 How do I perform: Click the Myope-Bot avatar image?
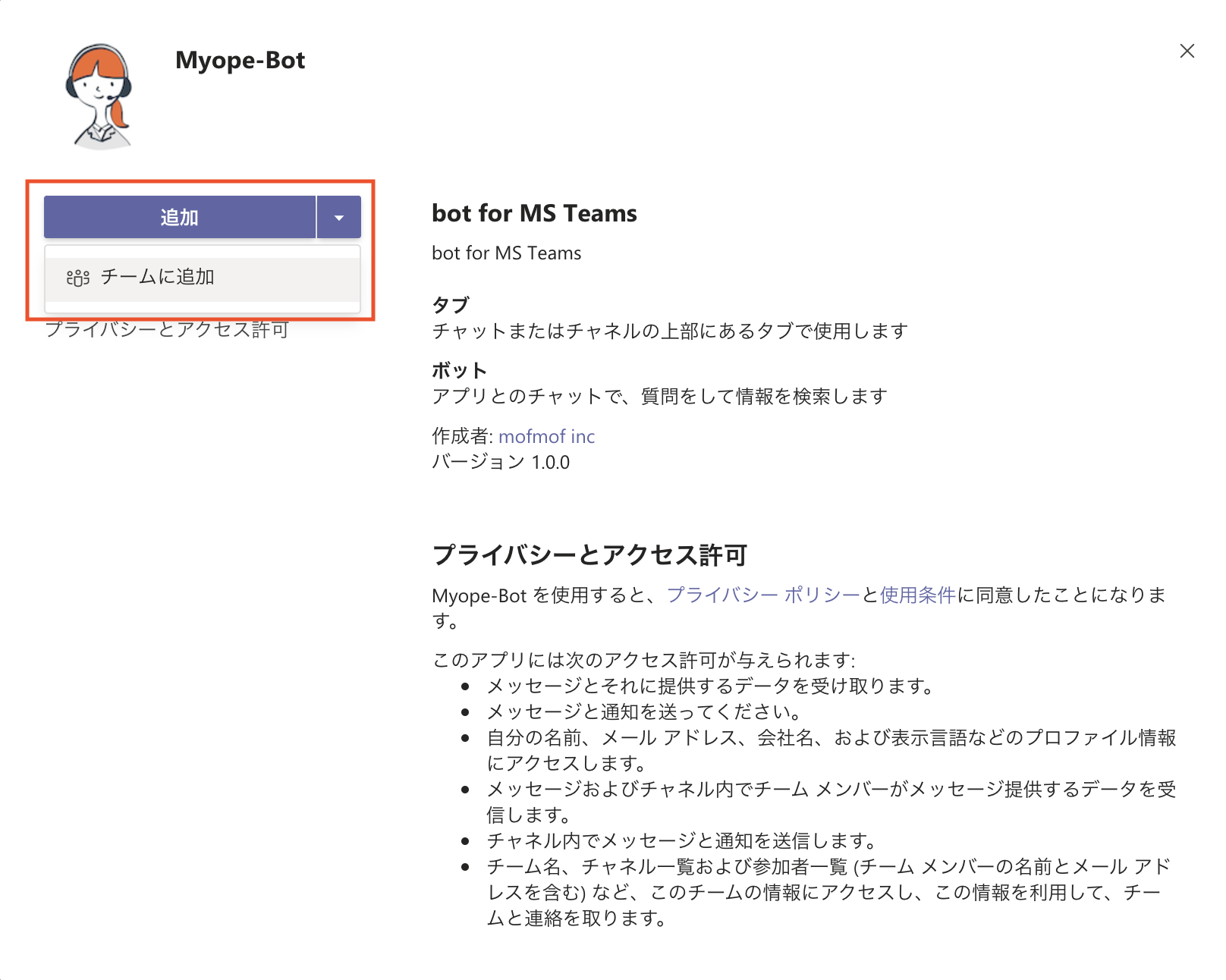[99, 96]
